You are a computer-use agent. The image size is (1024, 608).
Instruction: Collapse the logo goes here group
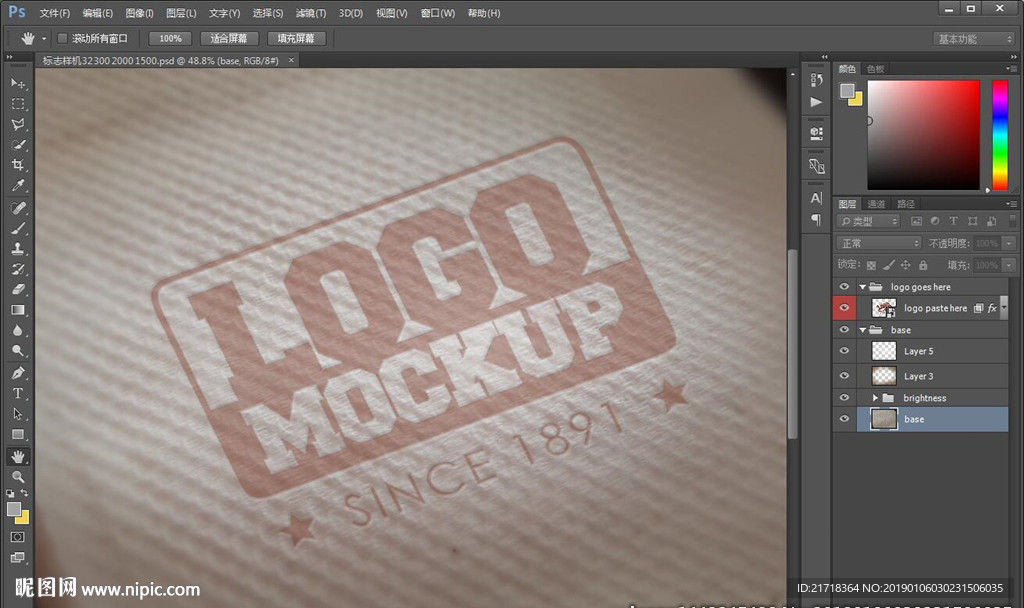(x=863, y=287)
